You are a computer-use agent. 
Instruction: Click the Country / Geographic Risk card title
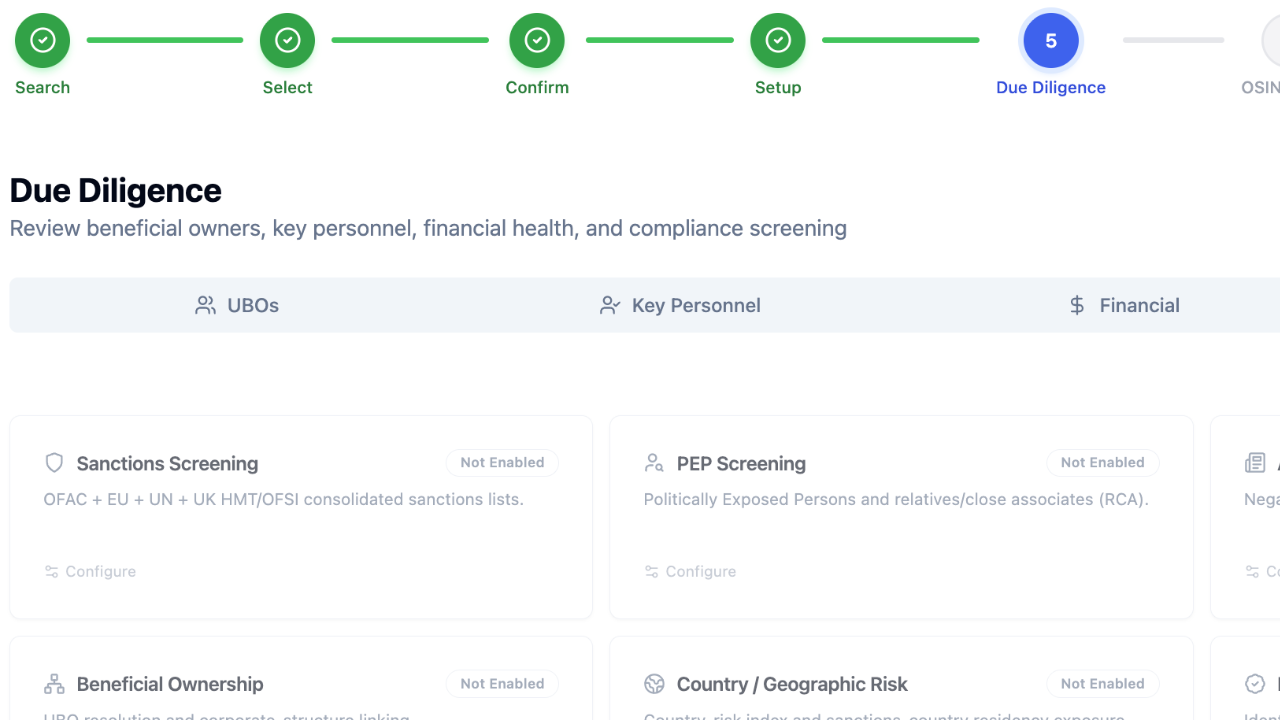792,685
